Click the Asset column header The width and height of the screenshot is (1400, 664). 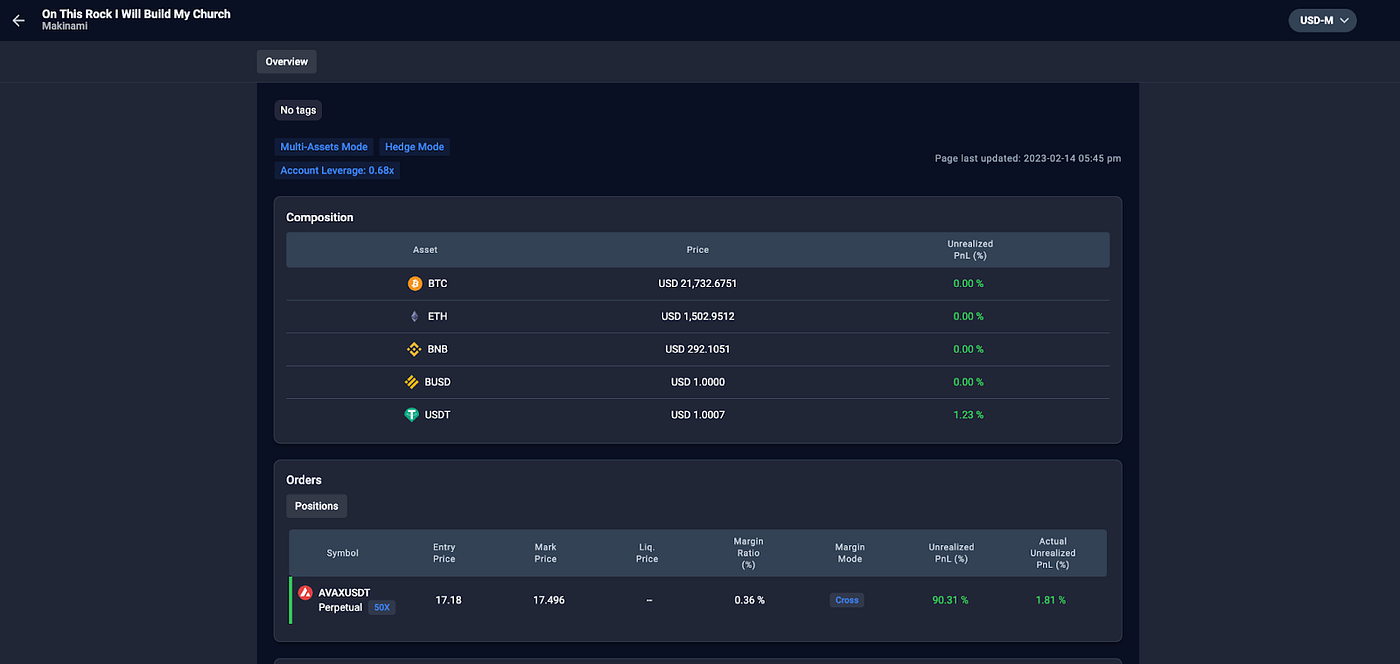425,250
